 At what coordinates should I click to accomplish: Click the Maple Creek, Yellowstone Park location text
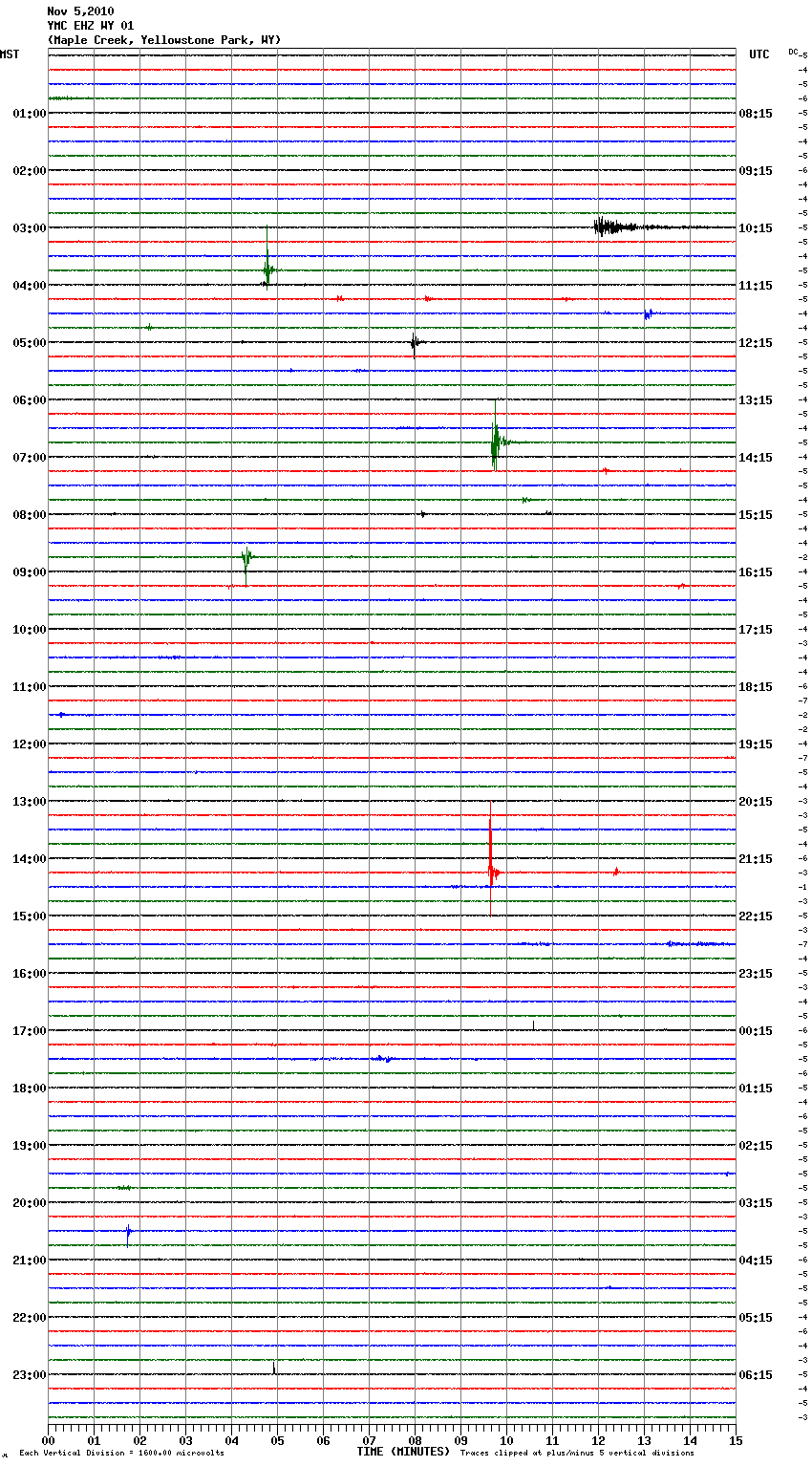(x=164, y=40)
